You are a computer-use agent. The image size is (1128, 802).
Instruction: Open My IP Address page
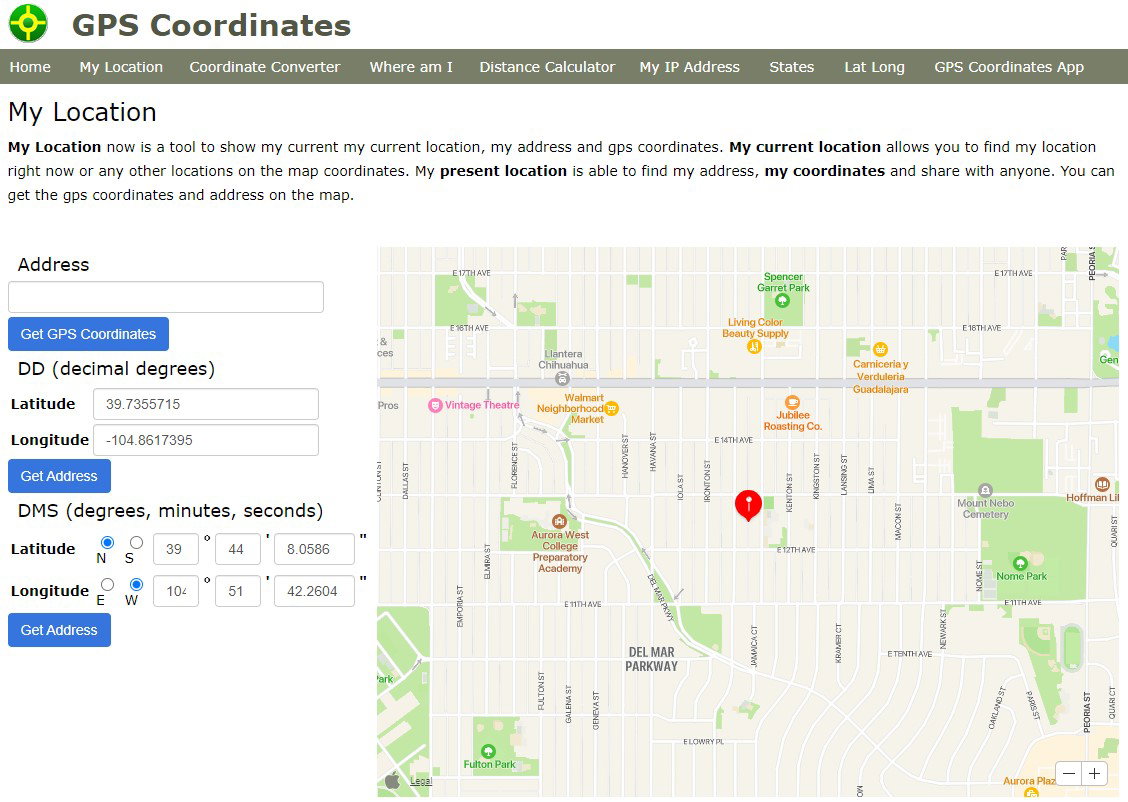(689, 67)
